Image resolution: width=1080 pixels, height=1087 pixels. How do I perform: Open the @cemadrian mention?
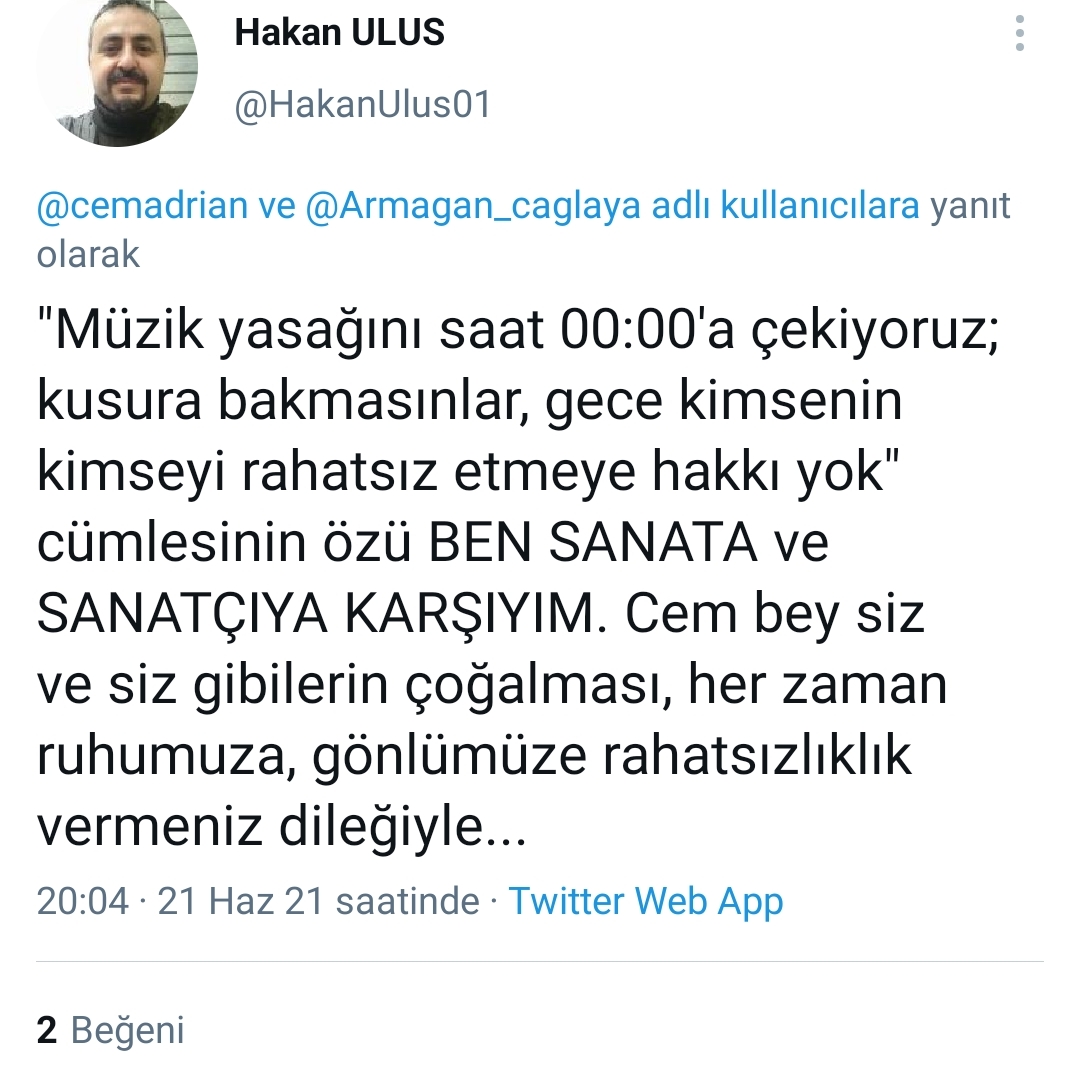point(142,206)
